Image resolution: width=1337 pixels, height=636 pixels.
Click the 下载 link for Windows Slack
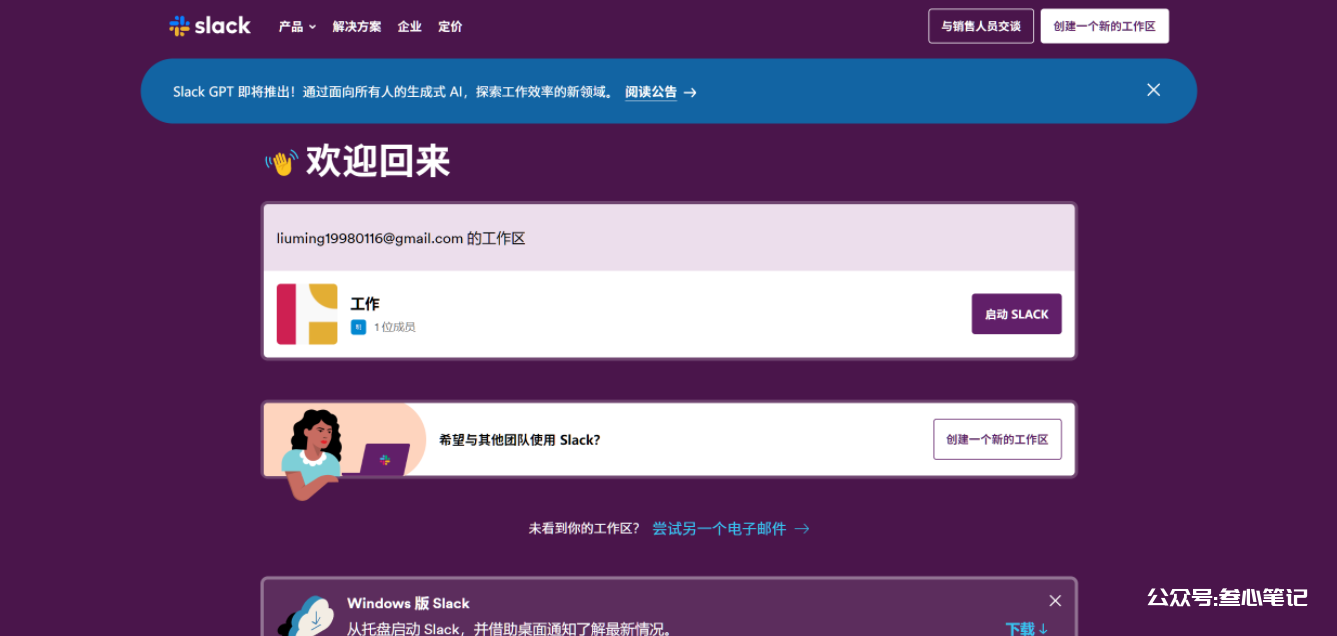(1027, 629)
